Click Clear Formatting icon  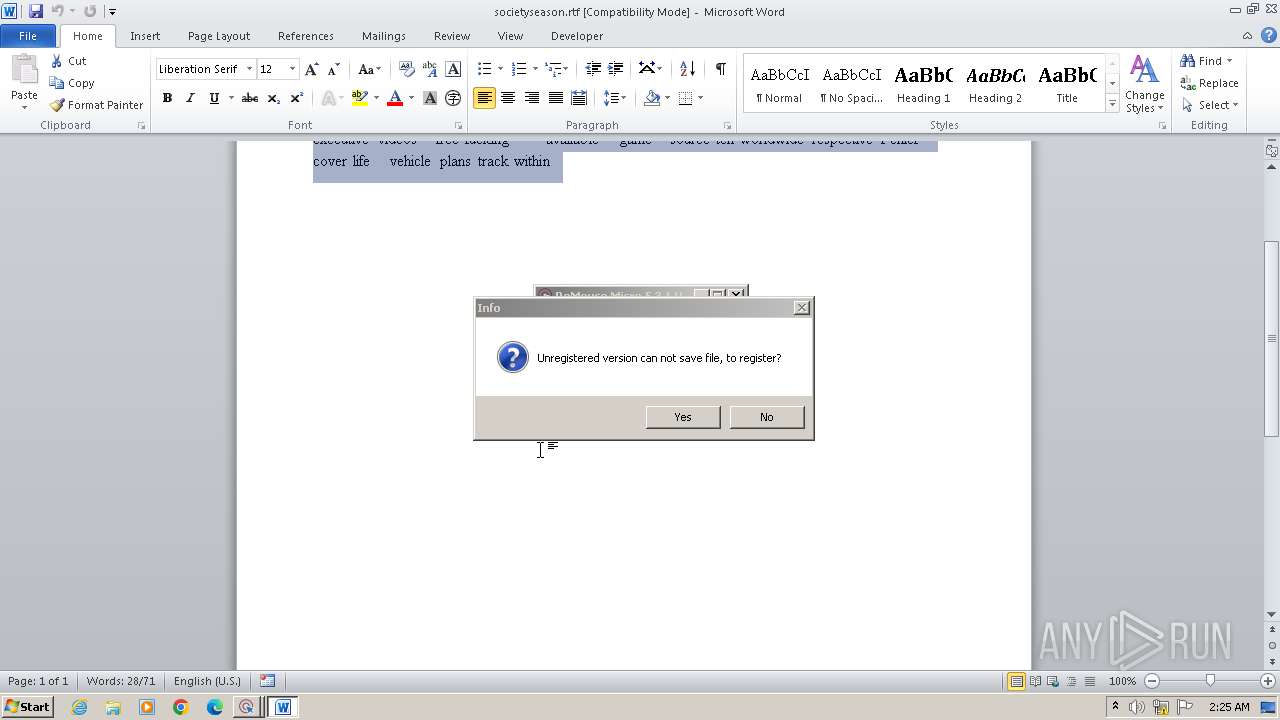[407, 69]
